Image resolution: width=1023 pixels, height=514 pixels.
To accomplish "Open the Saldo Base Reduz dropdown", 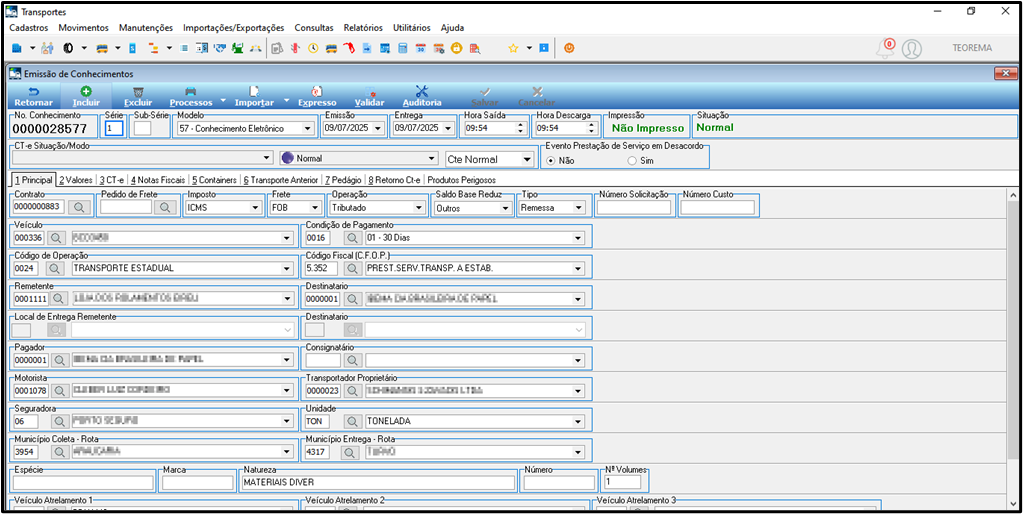I will pos(504,207).
